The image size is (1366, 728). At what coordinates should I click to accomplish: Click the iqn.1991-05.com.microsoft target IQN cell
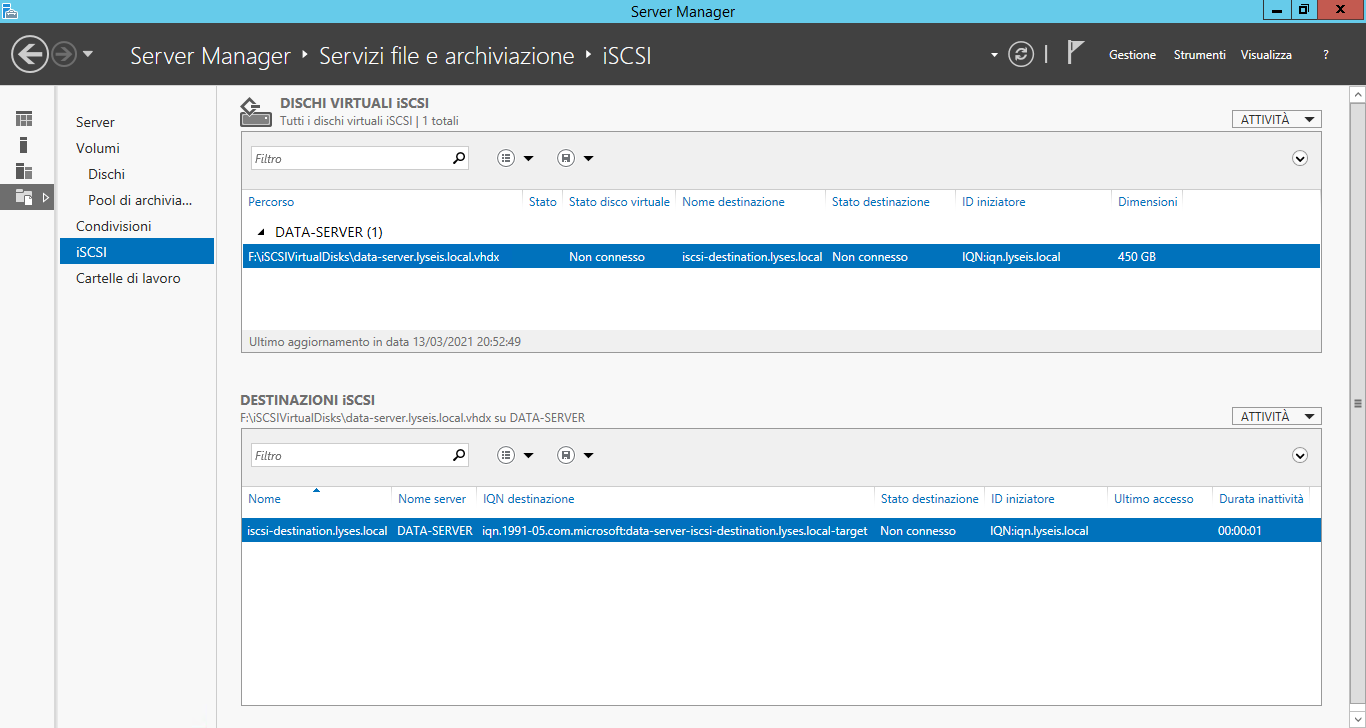pyautogui.click(x=675, y=531)
